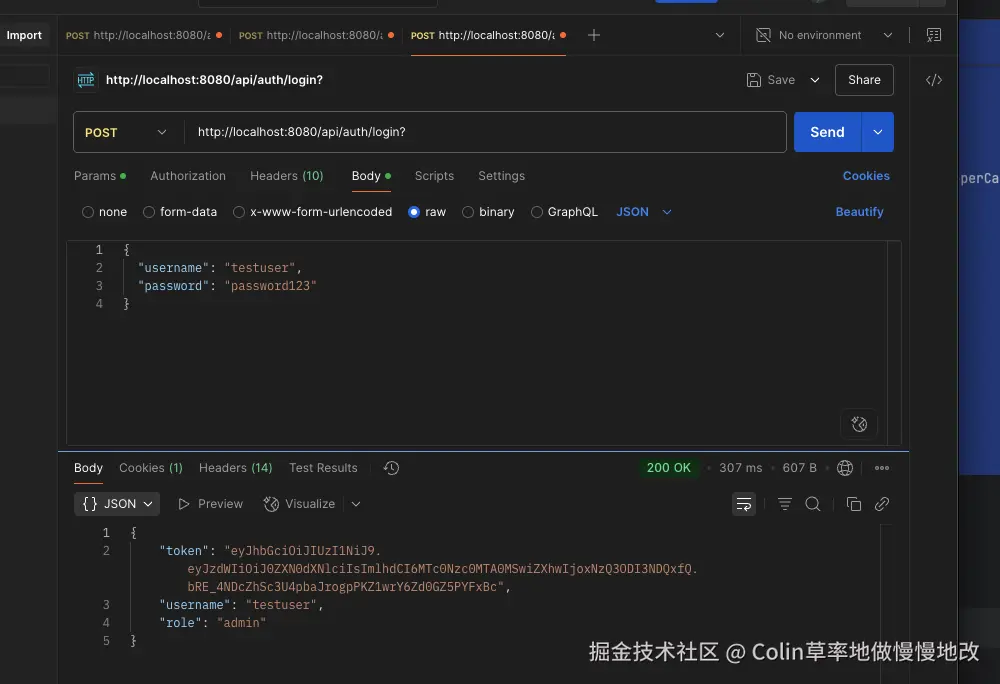The image size is (1000, 684).
Task: Expand the Visualize options chevron
Action: click(x=356, y=504)
